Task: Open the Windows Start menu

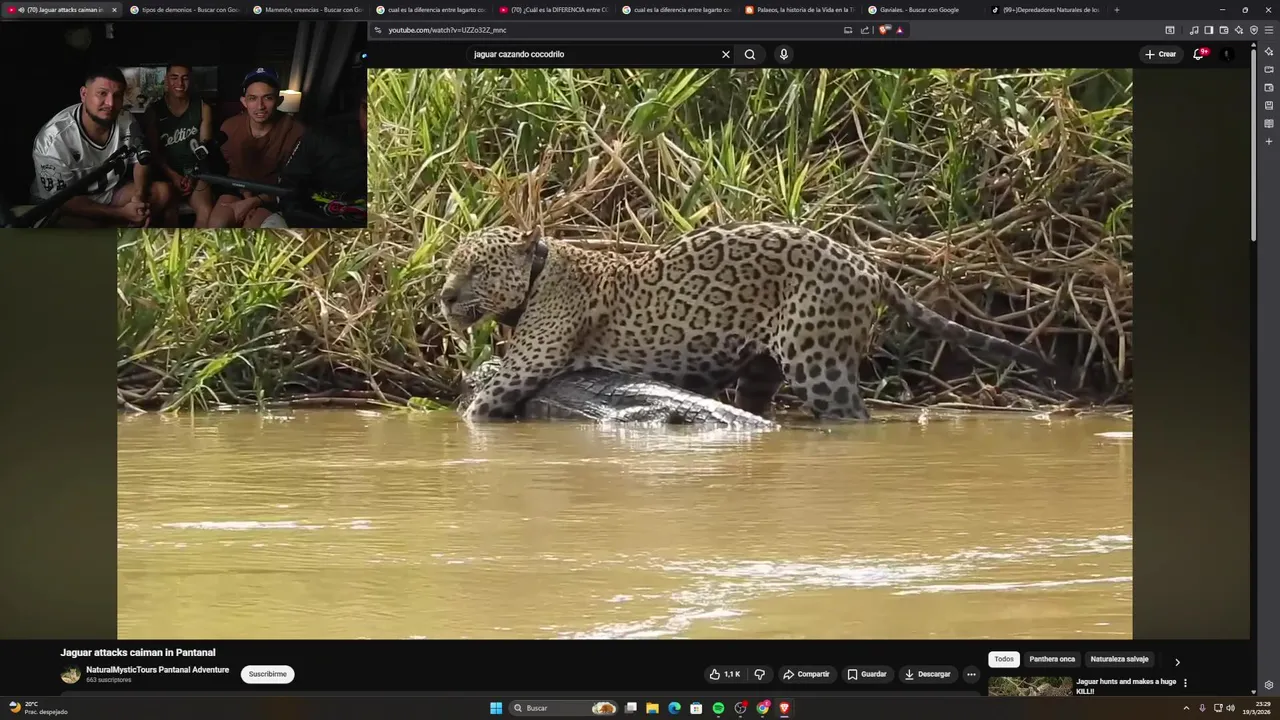Action: tap(496, 708)
